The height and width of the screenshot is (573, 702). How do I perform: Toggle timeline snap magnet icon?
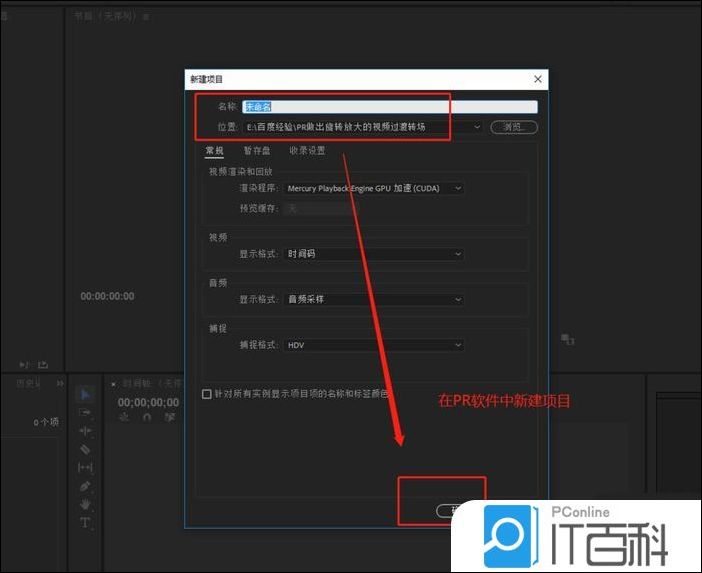pyautogui.click(x=147, y=417)
